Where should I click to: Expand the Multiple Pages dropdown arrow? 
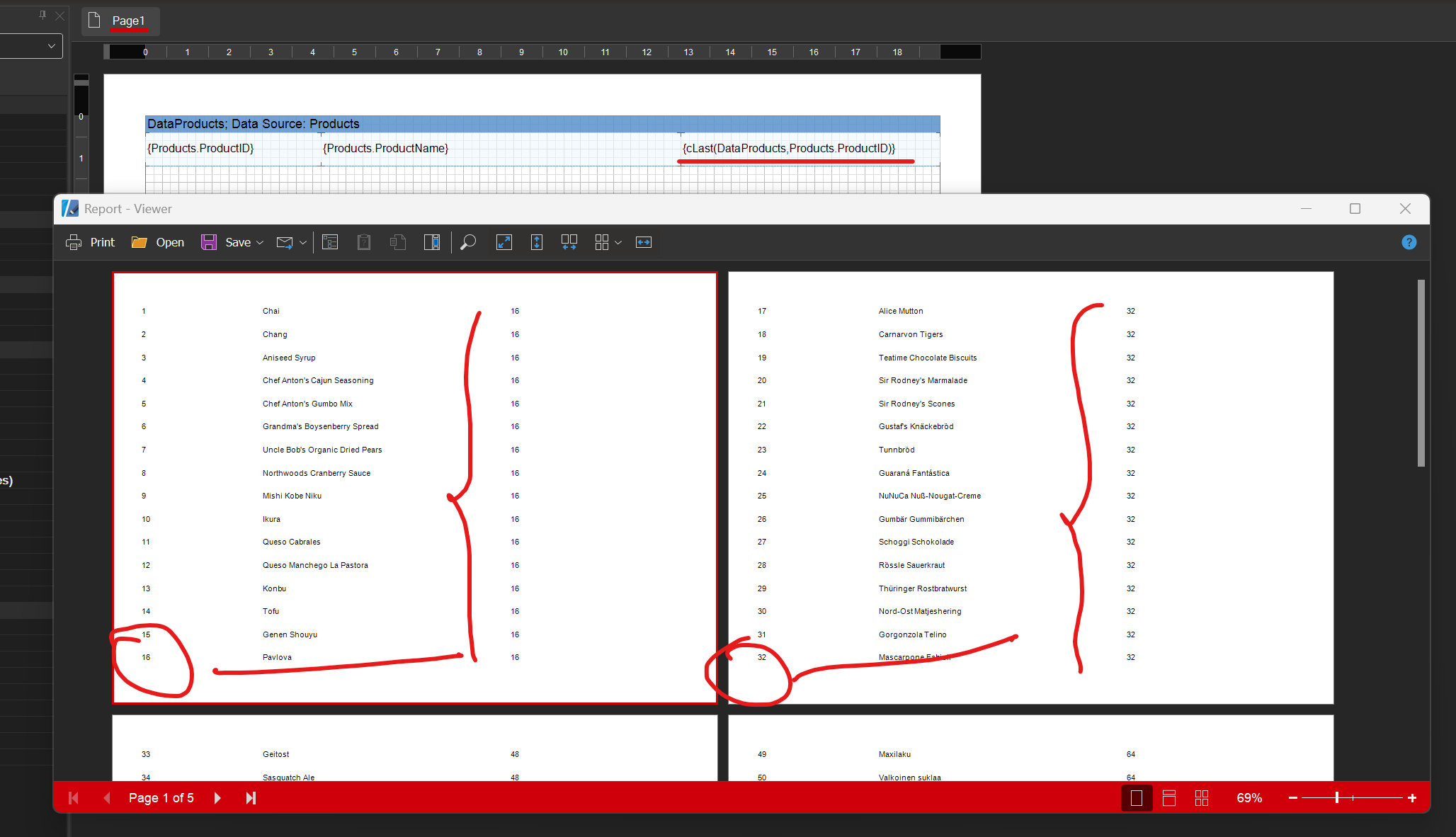pos(618,242)
